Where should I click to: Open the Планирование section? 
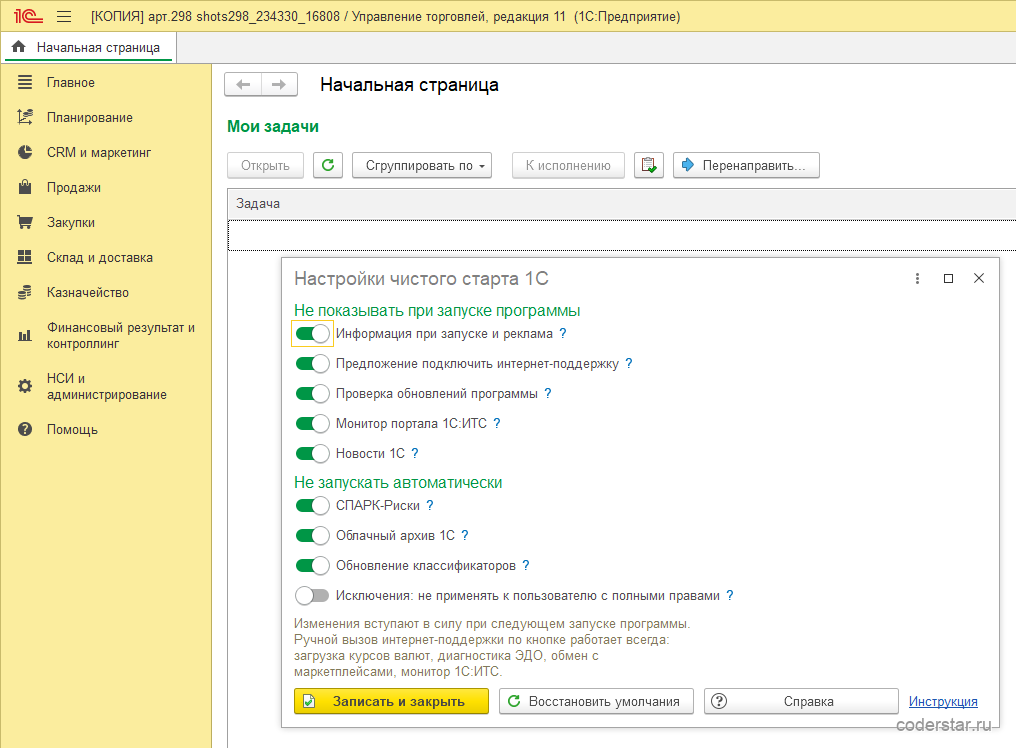89,117
